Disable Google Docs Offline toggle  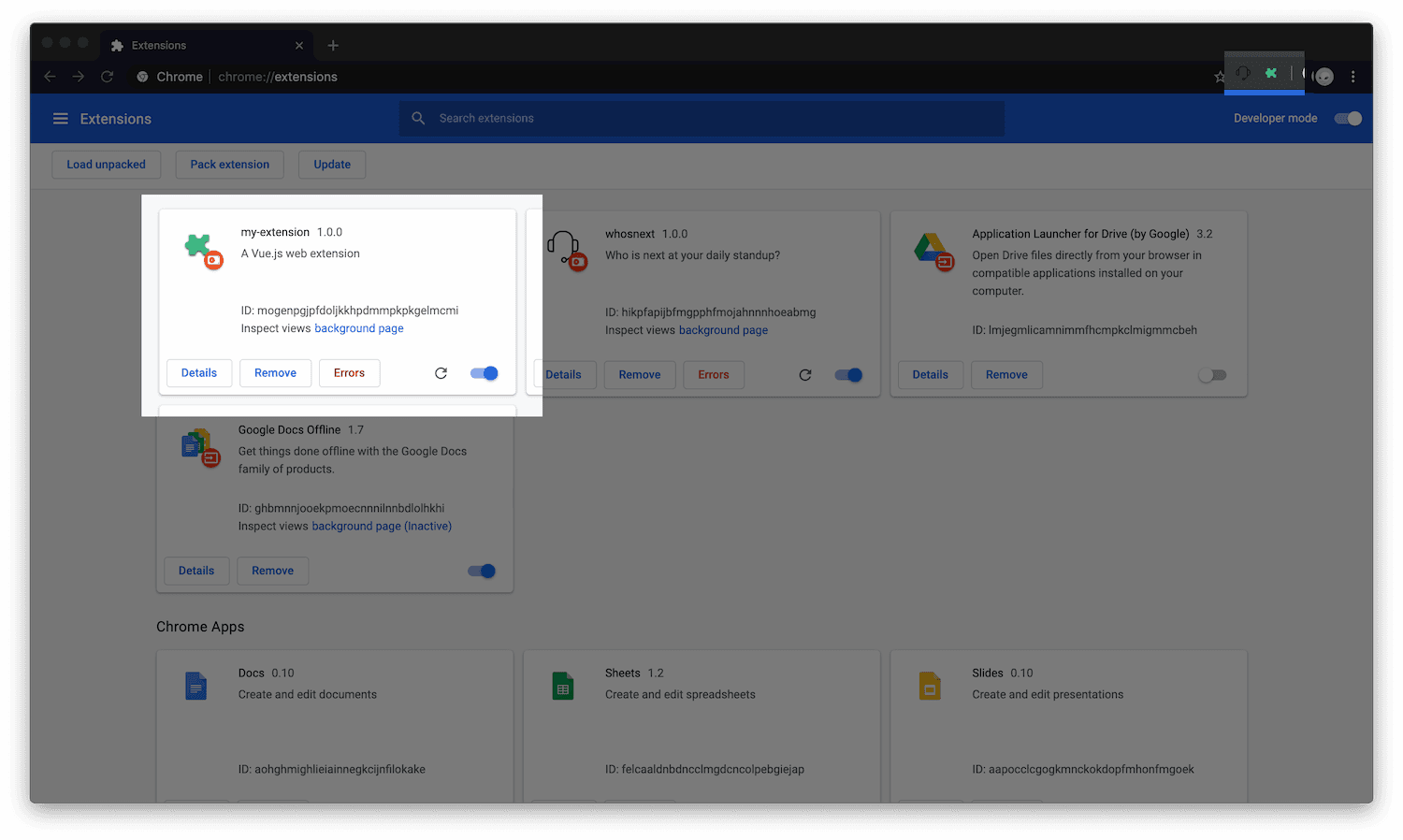coord(482,571)
